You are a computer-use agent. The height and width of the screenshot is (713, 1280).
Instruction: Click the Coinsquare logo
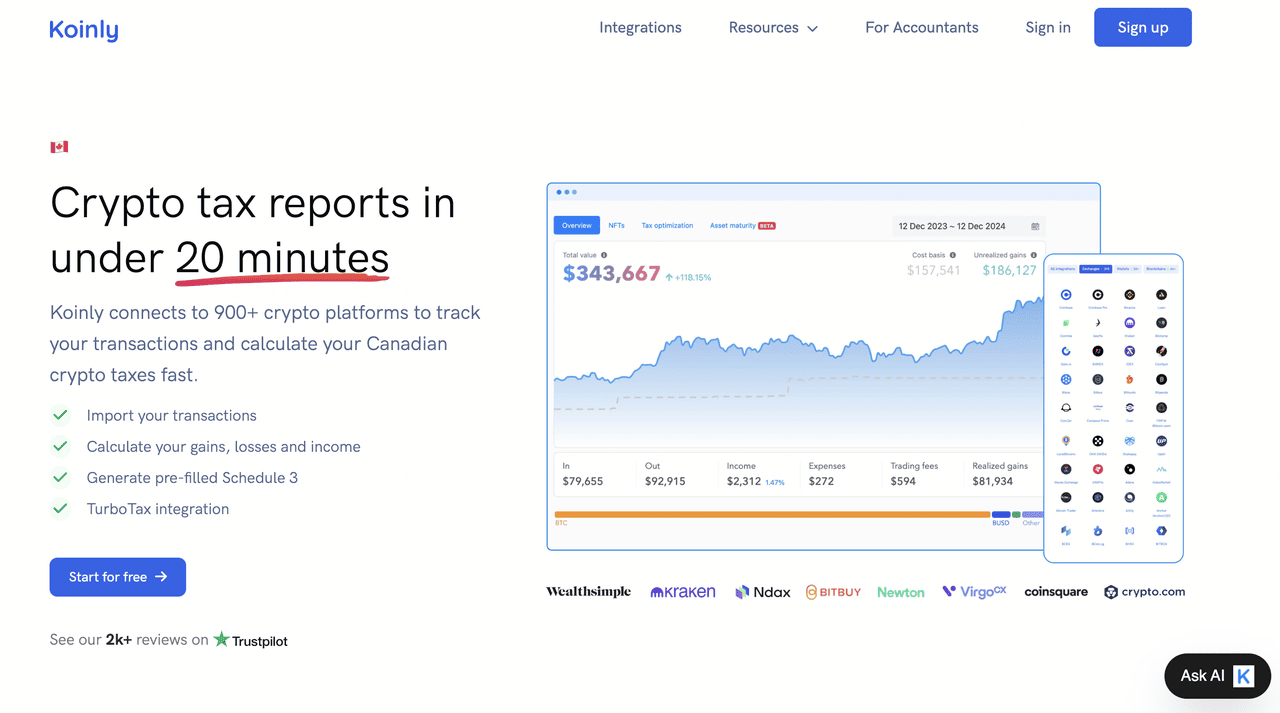click(1056, 592)
